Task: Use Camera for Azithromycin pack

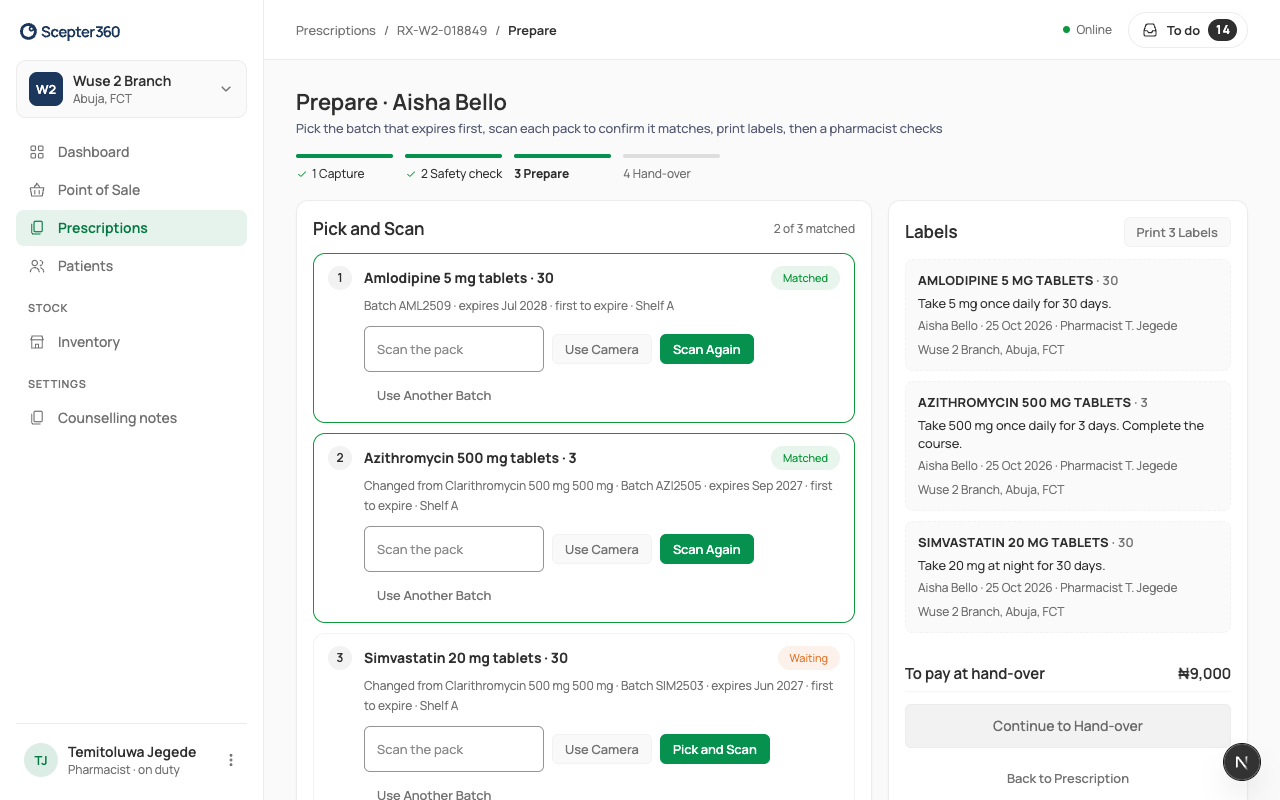Action: tap(601, 549)
